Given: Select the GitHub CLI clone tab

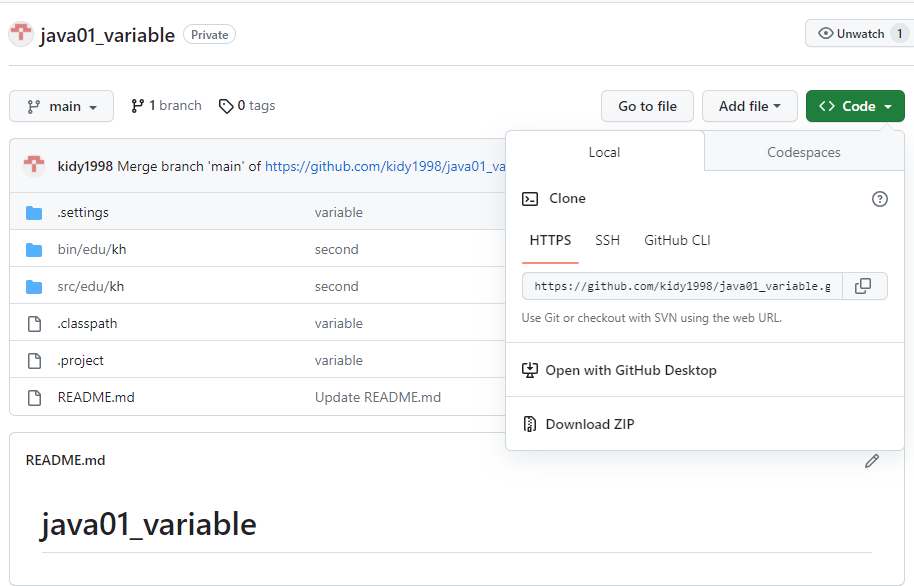Looking at the screenshot, I should tap(677, 240).
